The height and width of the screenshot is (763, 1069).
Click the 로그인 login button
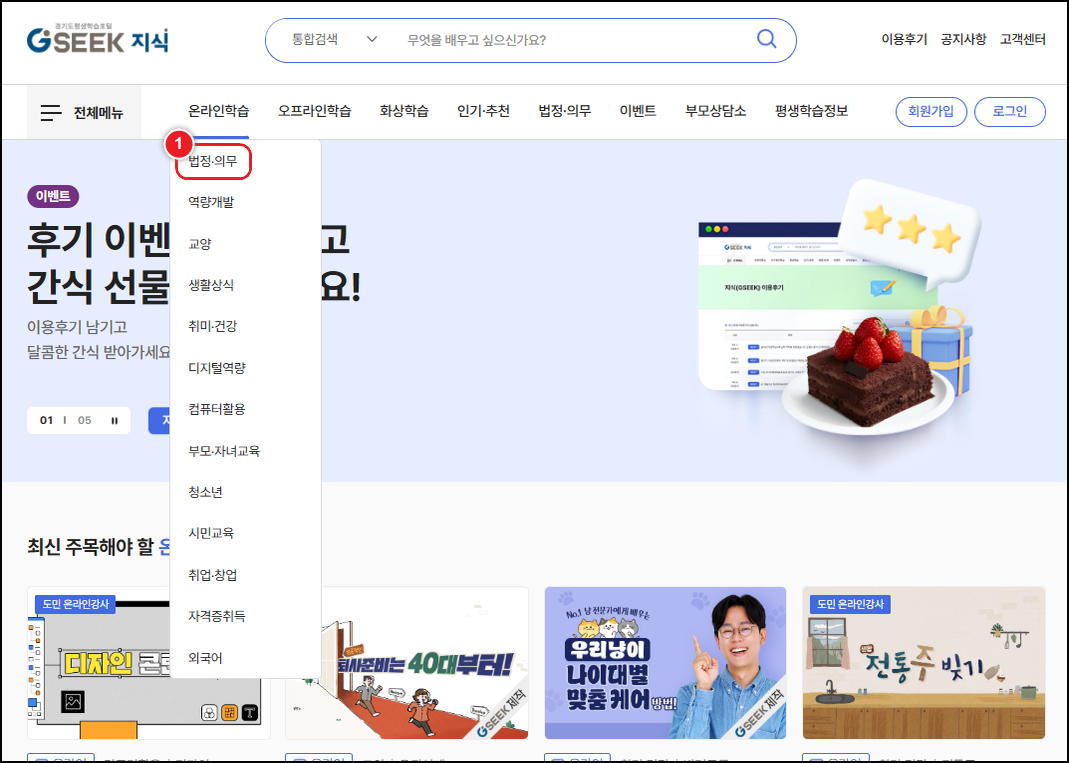coord(1010,112)
